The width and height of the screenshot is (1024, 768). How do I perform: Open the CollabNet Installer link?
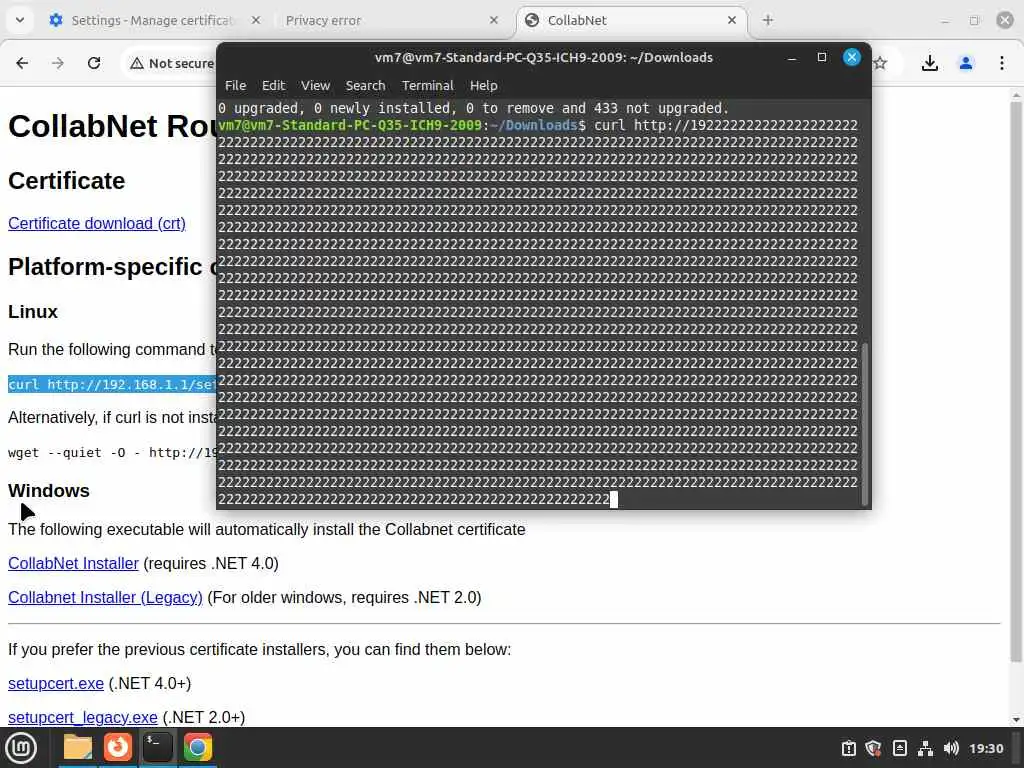pyautogui.click(x=73, y=563)
